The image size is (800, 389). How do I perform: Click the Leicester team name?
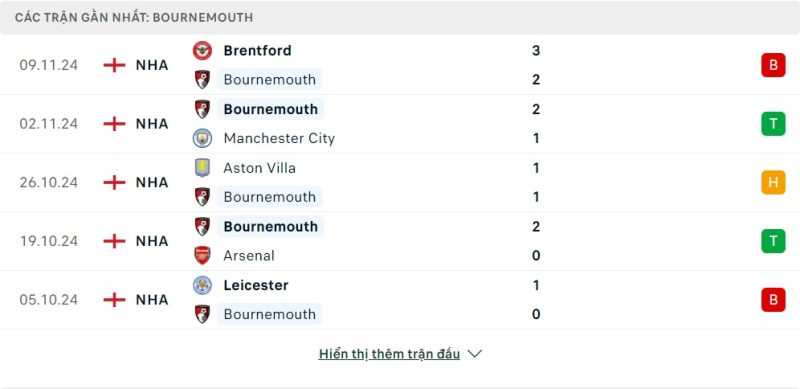(x=256, y=285)
